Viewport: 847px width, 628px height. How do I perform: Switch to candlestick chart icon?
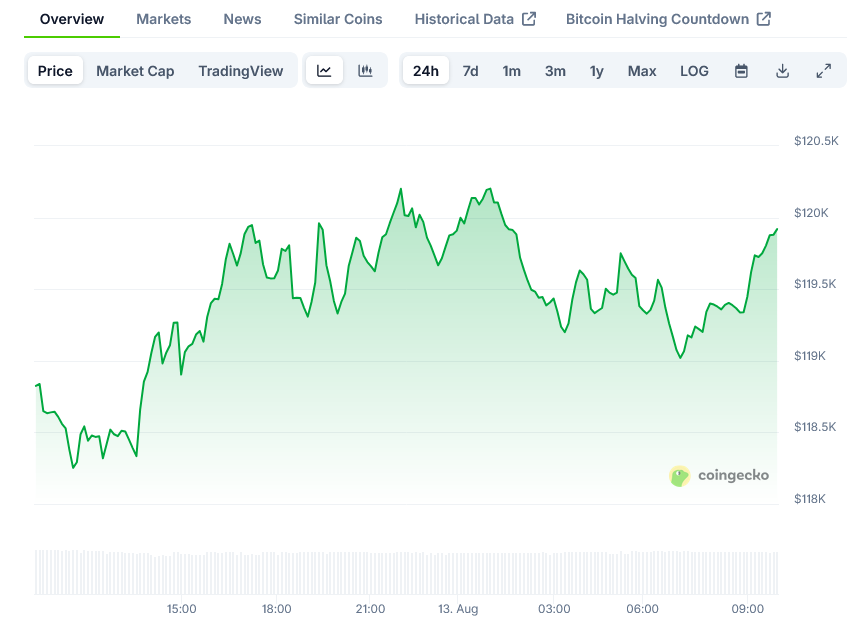coord(365,71)
